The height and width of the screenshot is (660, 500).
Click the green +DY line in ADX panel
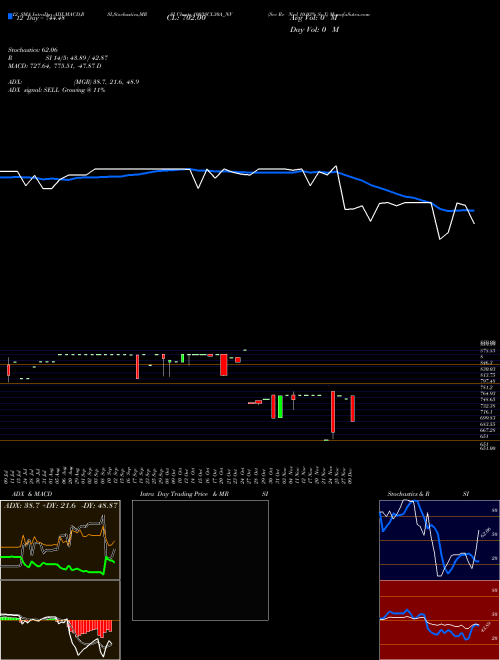[x=51, y=565]
